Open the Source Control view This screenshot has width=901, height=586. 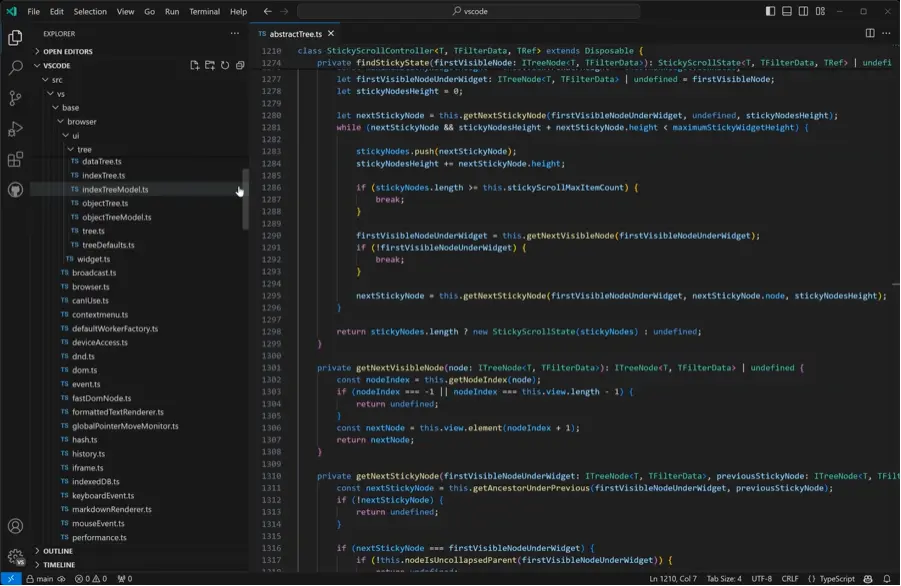coord(16,98)
